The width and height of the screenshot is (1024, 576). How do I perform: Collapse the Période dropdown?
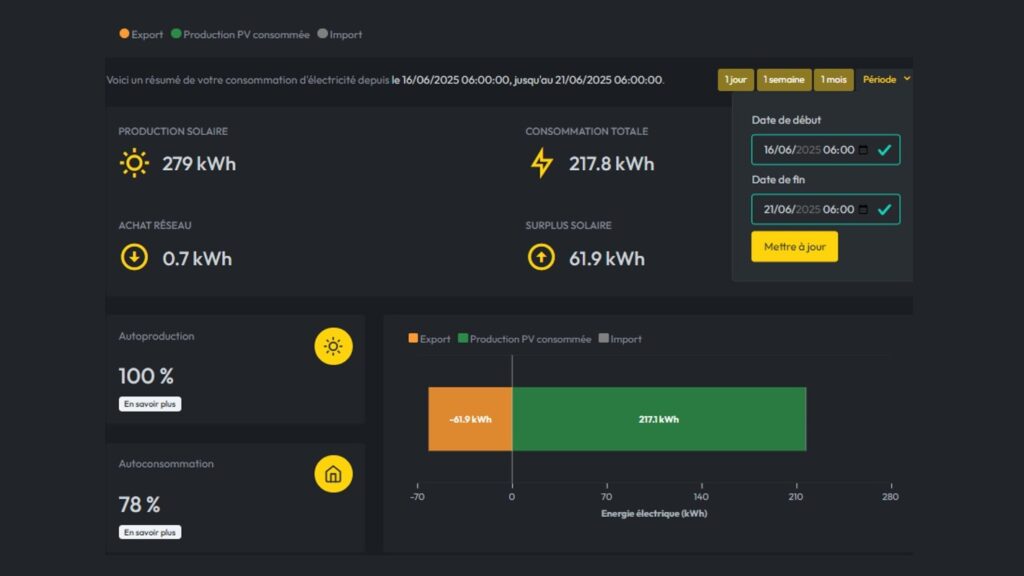click(886, 79)
